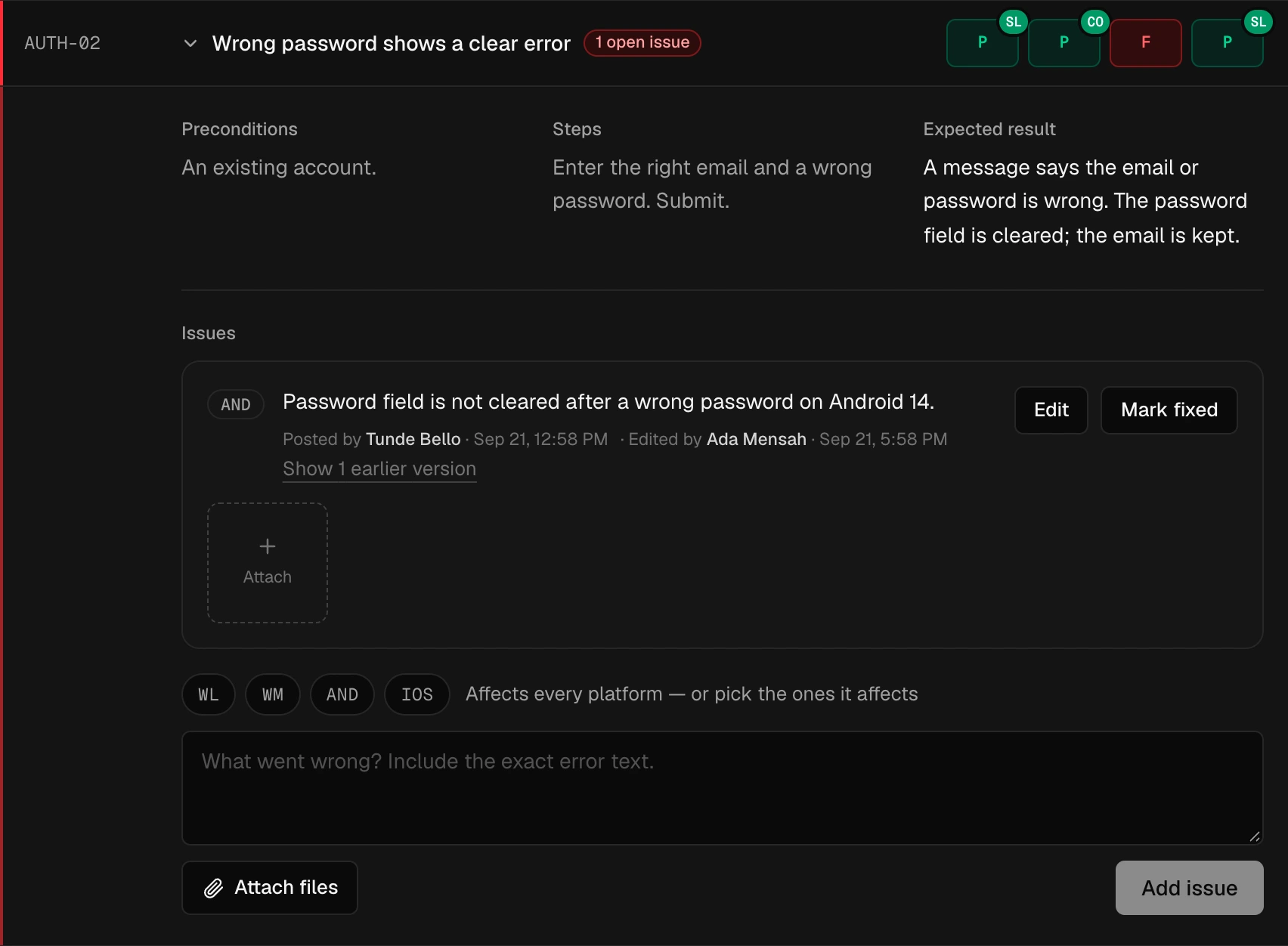Viewport: 1288px width, 946px height.
Task: Focus the "What went wrong?" text box
Action: [723, 788]
